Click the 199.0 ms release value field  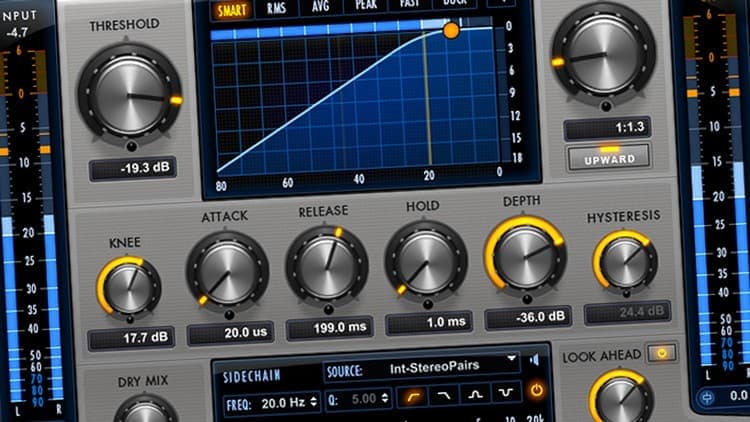pos(330,328)
